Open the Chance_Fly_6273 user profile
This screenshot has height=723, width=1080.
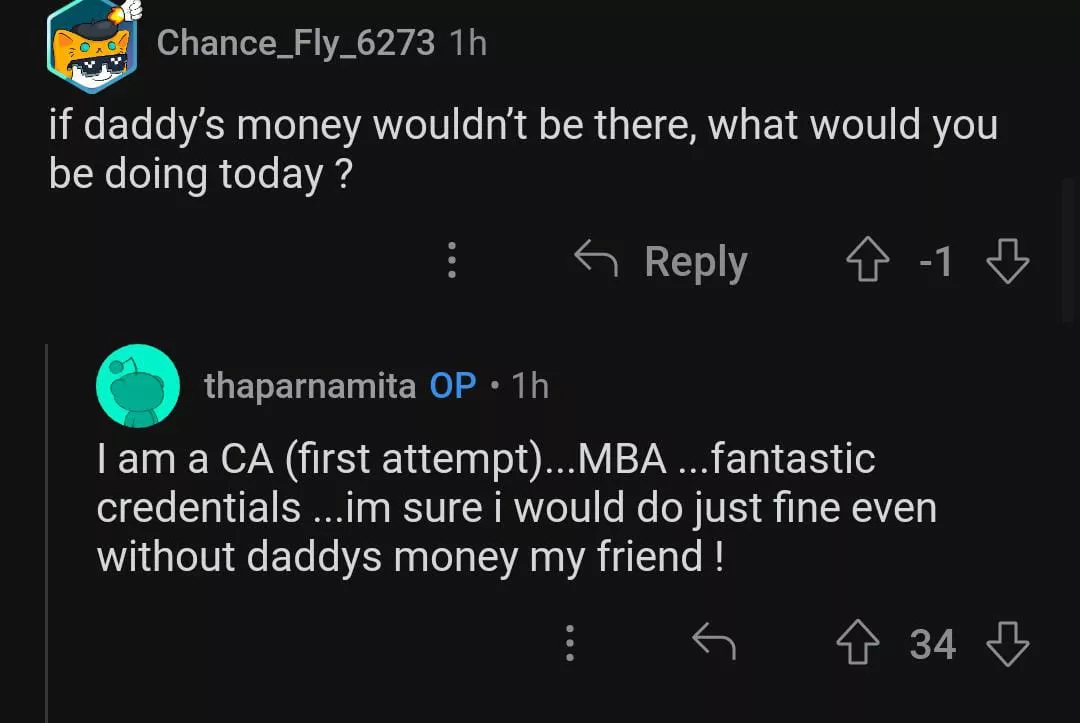tap(295, 42)
